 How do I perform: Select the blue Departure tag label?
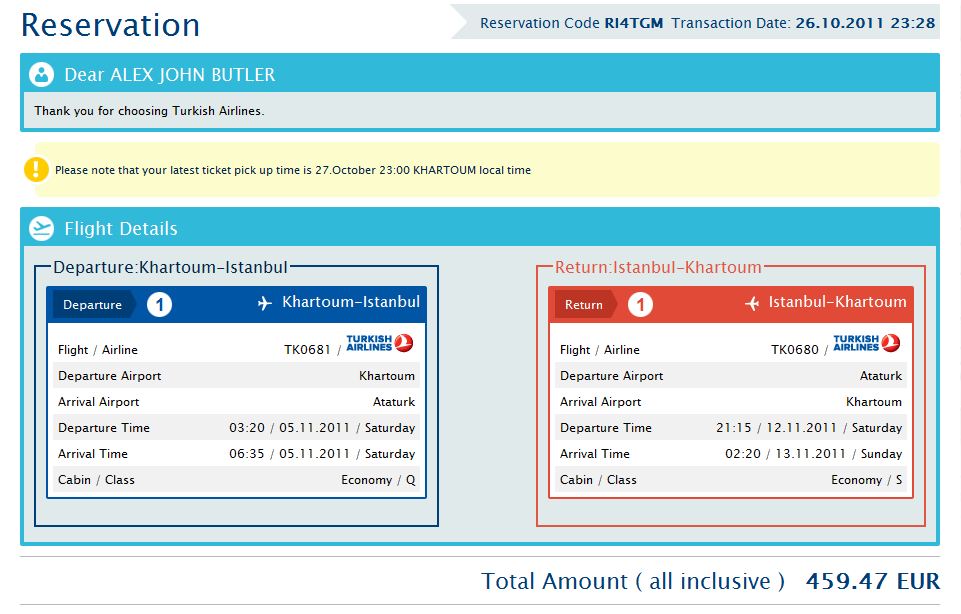pos(93,305)
